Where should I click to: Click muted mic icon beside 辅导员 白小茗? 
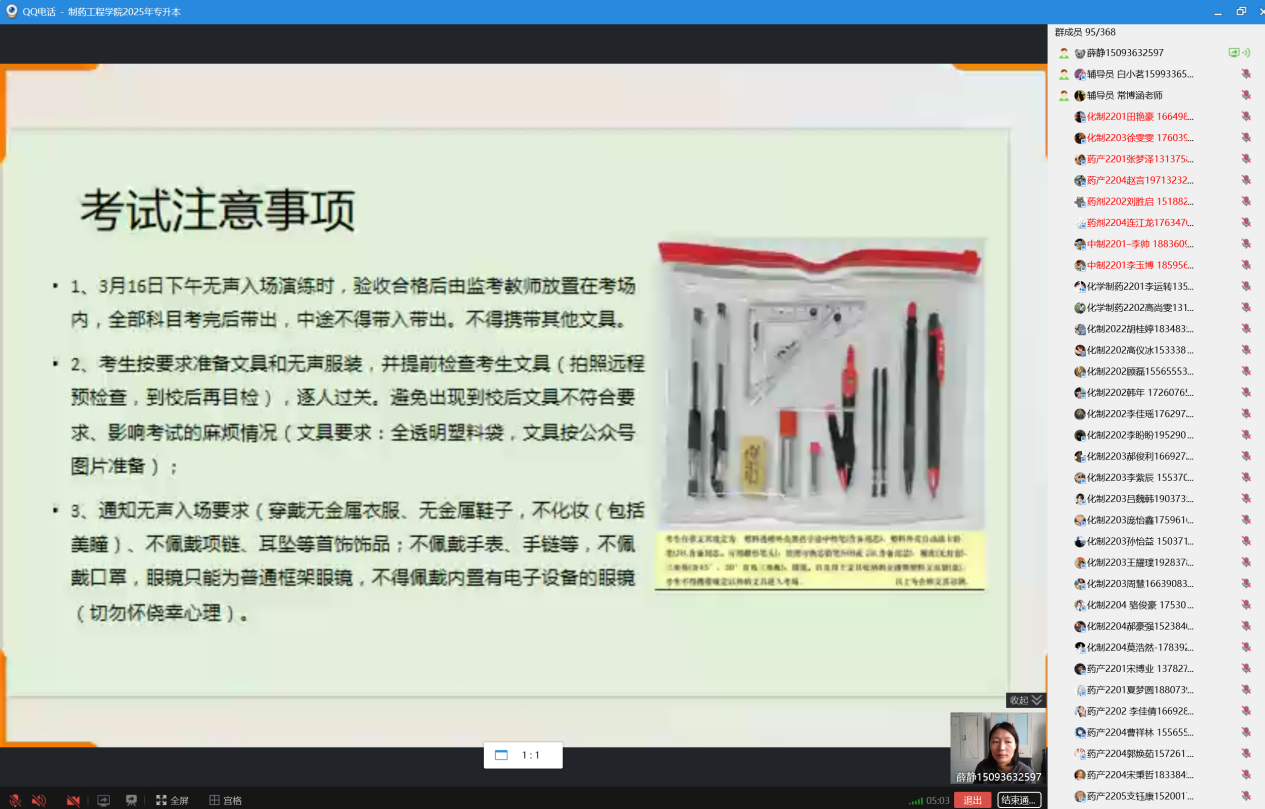tap(1246, 74)
